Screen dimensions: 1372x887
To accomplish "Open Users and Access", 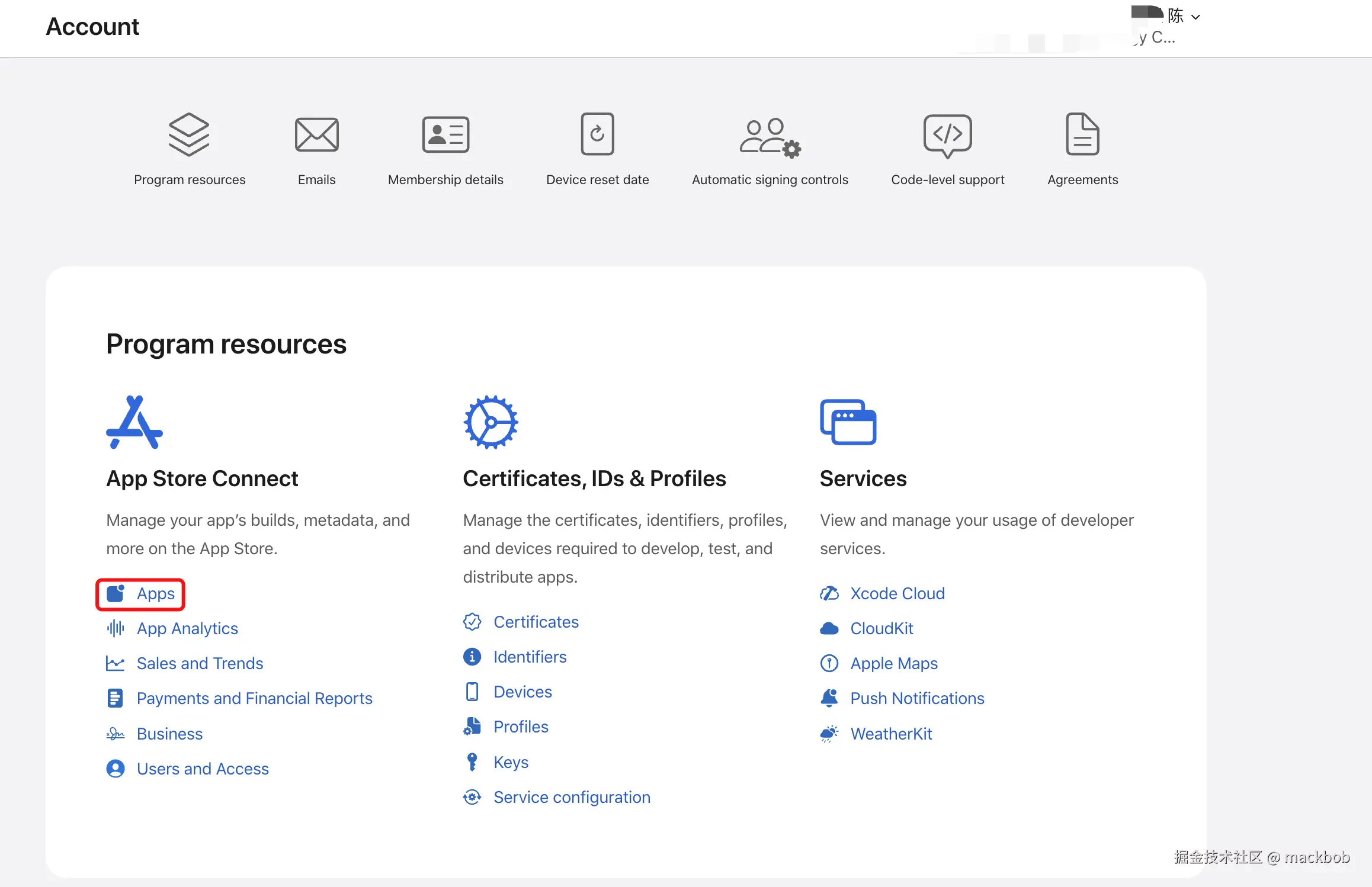I will (x=203, y=769).
